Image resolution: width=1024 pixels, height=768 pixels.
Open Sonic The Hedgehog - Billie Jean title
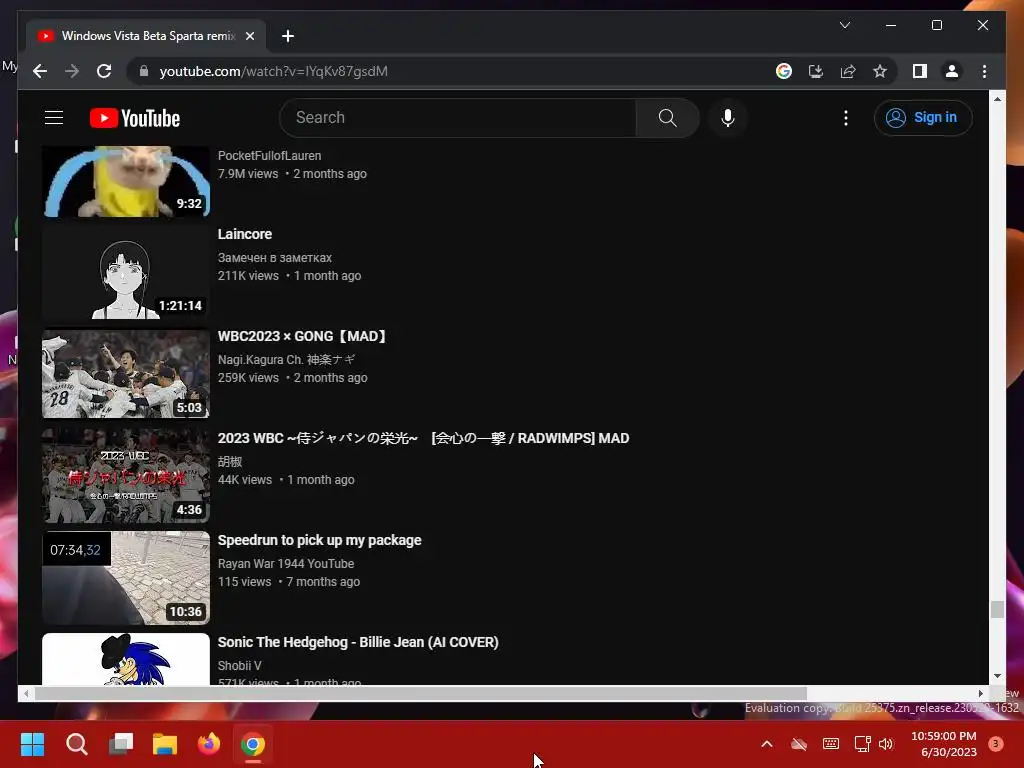[x=358, y=642]
